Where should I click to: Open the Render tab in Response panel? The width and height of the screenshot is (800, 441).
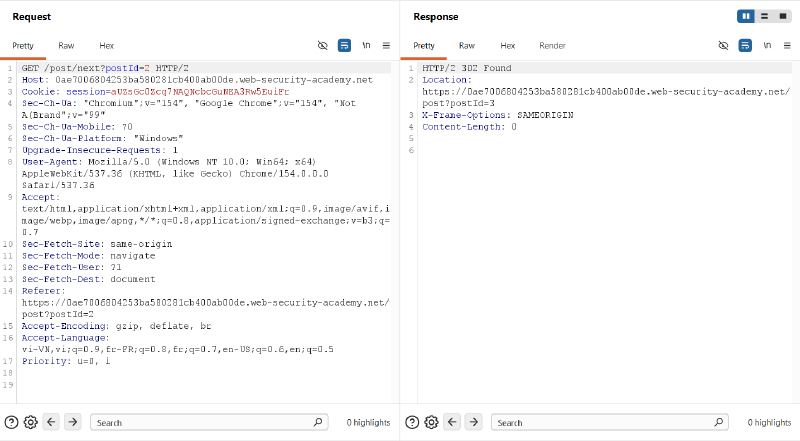553,45
